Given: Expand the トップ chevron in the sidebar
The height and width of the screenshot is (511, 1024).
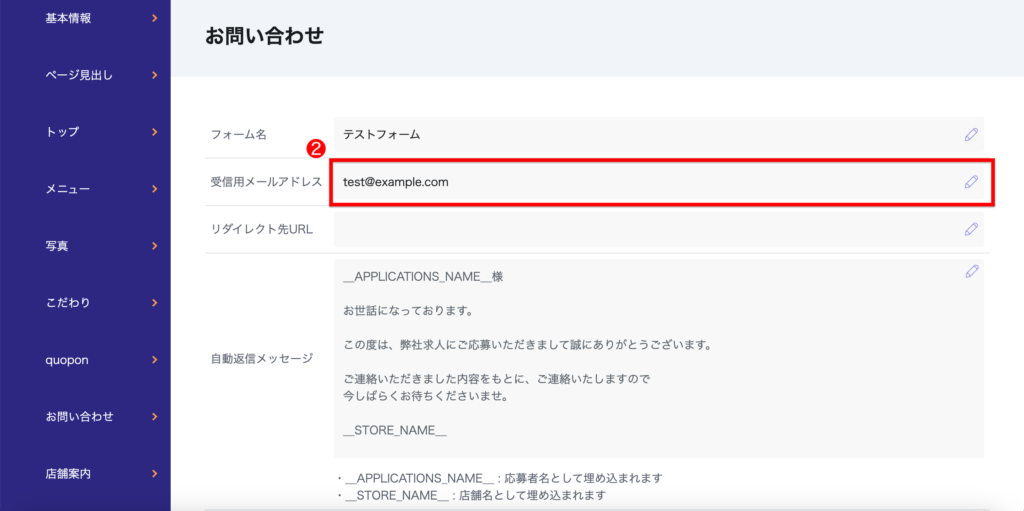Looking at the screenshot, I should [x=154, y=132].
